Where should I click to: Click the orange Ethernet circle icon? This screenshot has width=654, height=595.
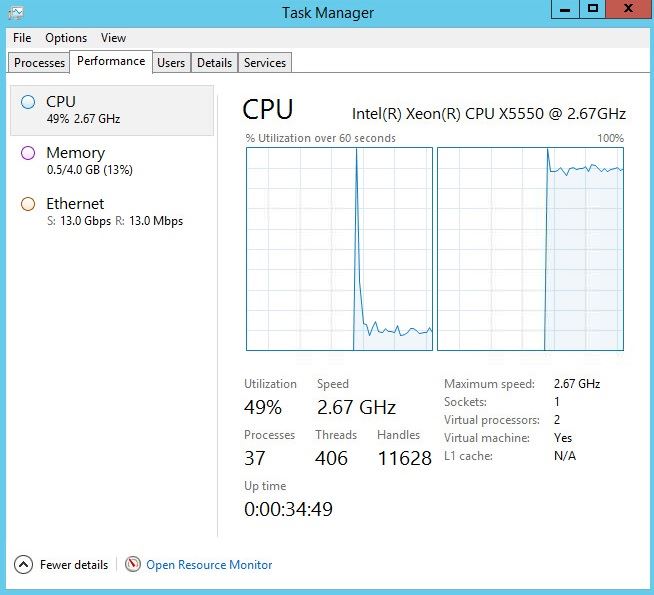click(28, 204)
